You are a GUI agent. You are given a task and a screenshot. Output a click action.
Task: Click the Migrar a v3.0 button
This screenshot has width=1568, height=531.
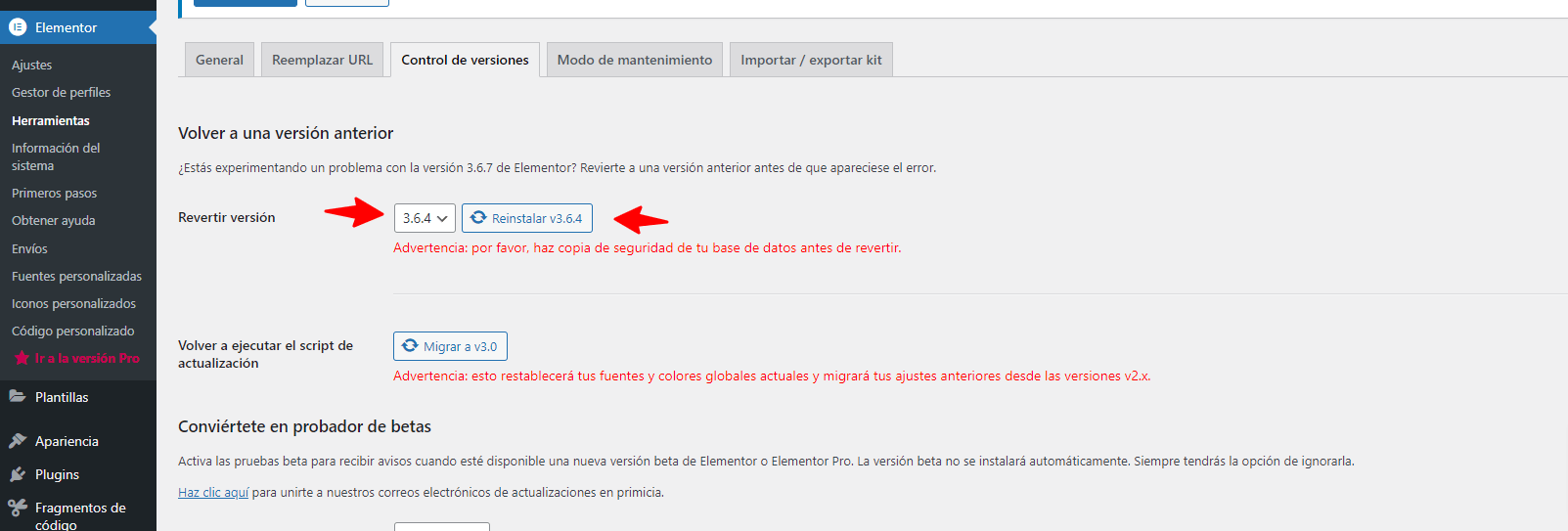tap(450, 346)
